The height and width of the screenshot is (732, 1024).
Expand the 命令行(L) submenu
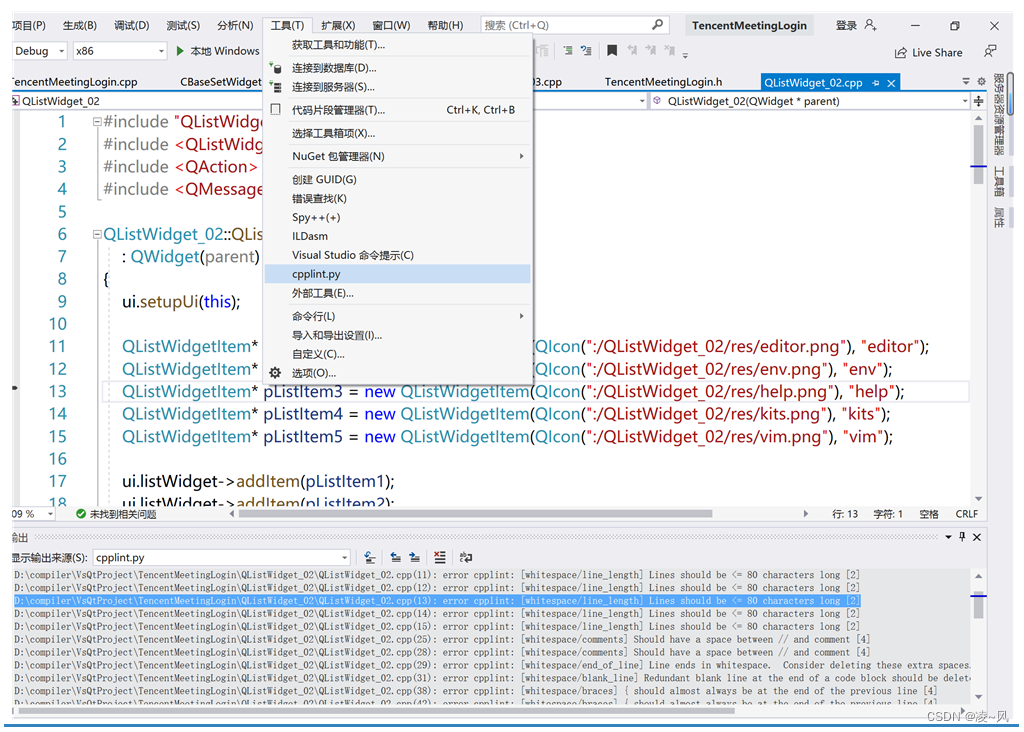(398, 316)
